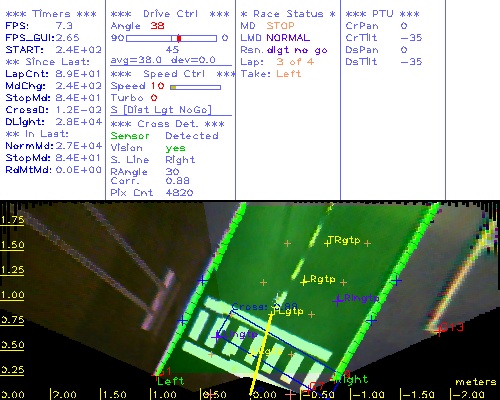Click the Race Status header
The width and height of the screenshot is (500, 400).
pos(288,14)
